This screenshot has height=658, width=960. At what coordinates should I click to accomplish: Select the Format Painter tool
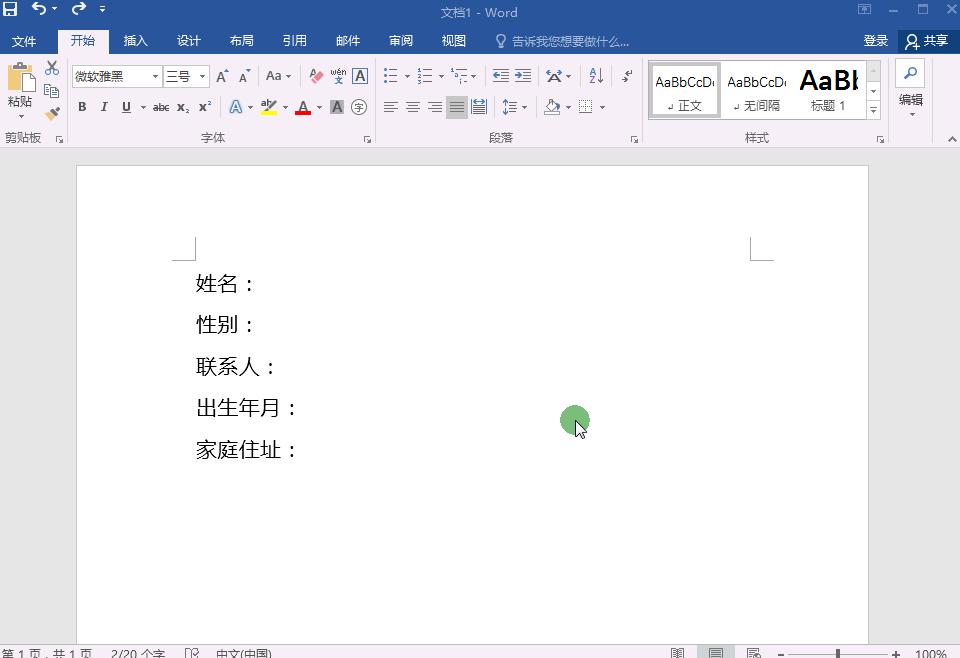coord(52,113)
